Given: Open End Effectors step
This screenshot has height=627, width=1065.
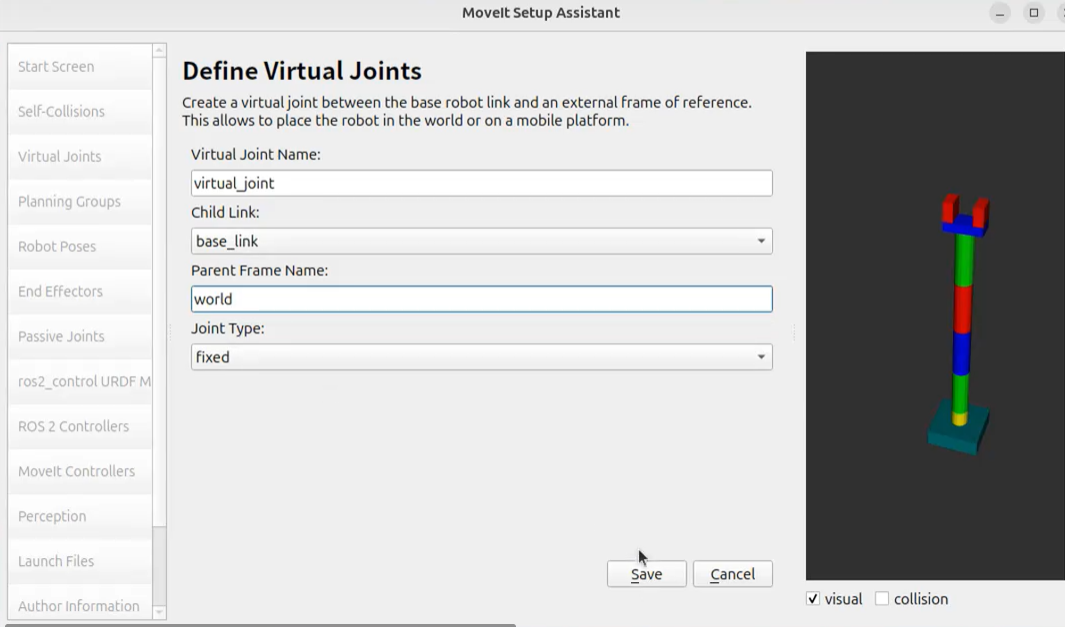Looking at the screenshot, I should click(x=80, y=291).
